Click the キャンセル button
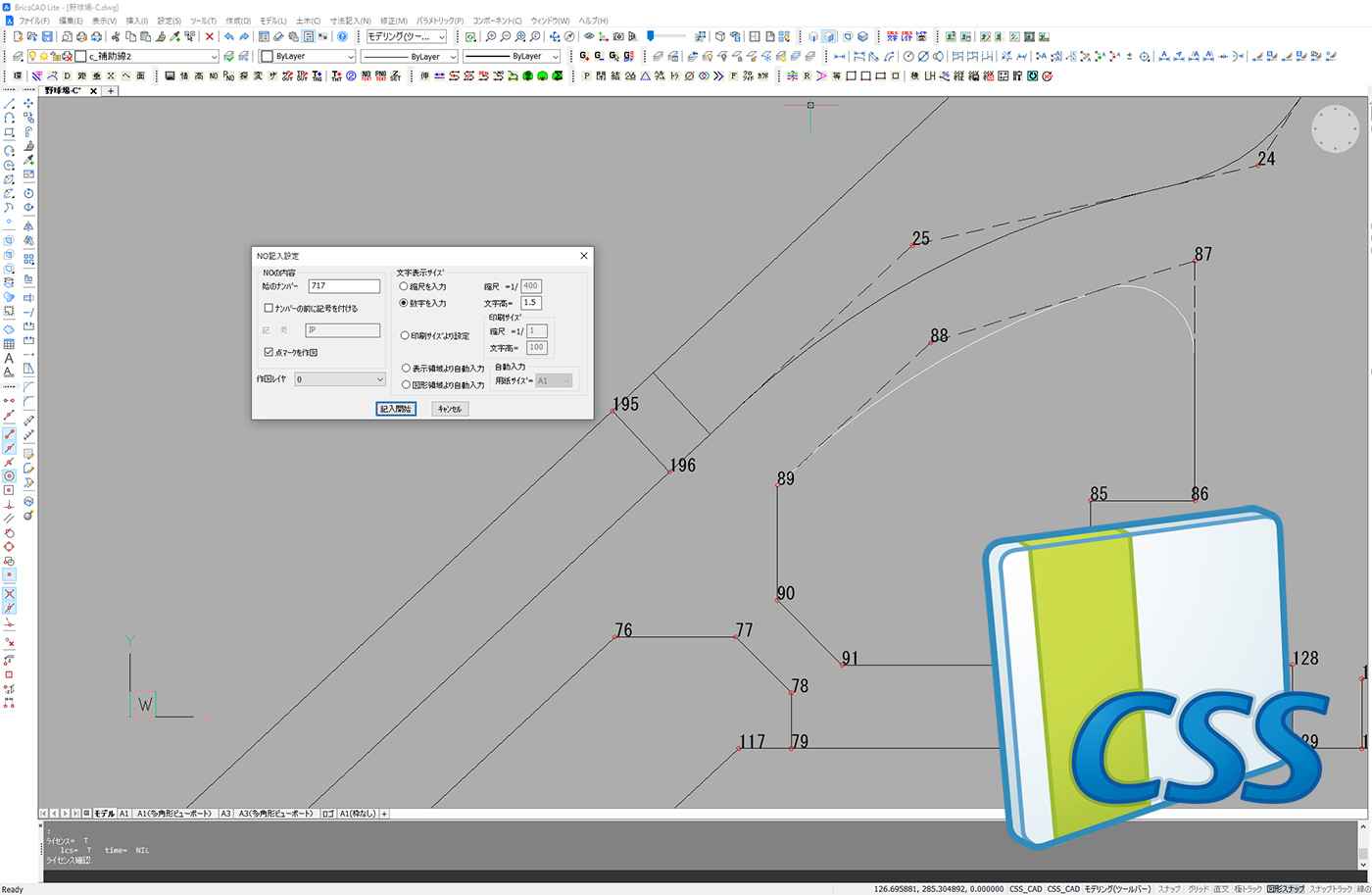The height and width of the screenshot is (895, 1372). (450, 409)
